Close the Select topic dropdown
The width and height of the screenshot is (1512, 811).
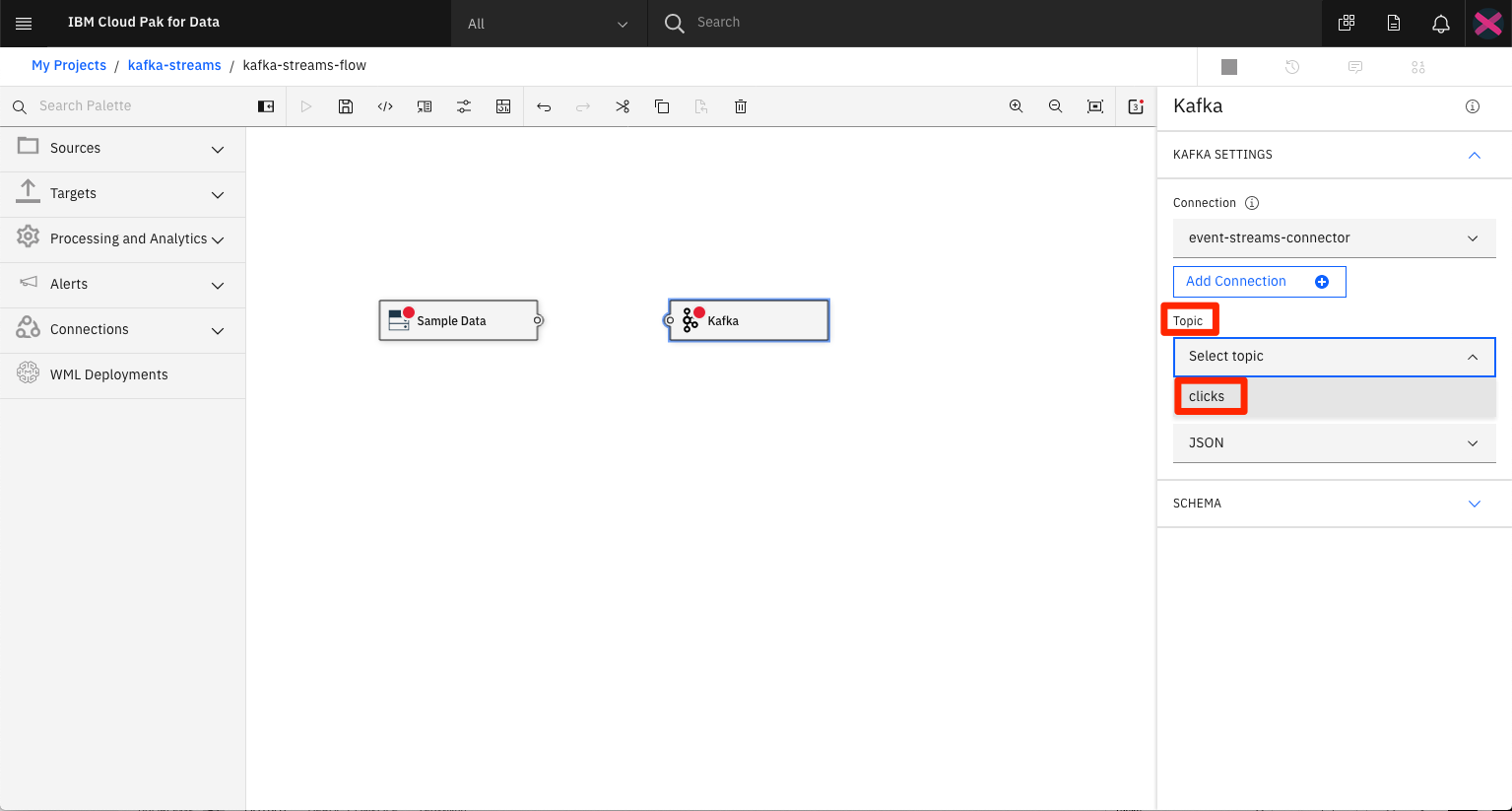(x=1334, y=357)
